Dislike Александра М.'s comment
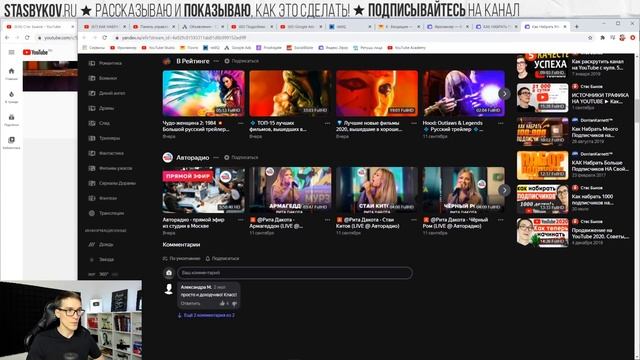The height and width of the screenshot is (360, 640). point(234,303)
